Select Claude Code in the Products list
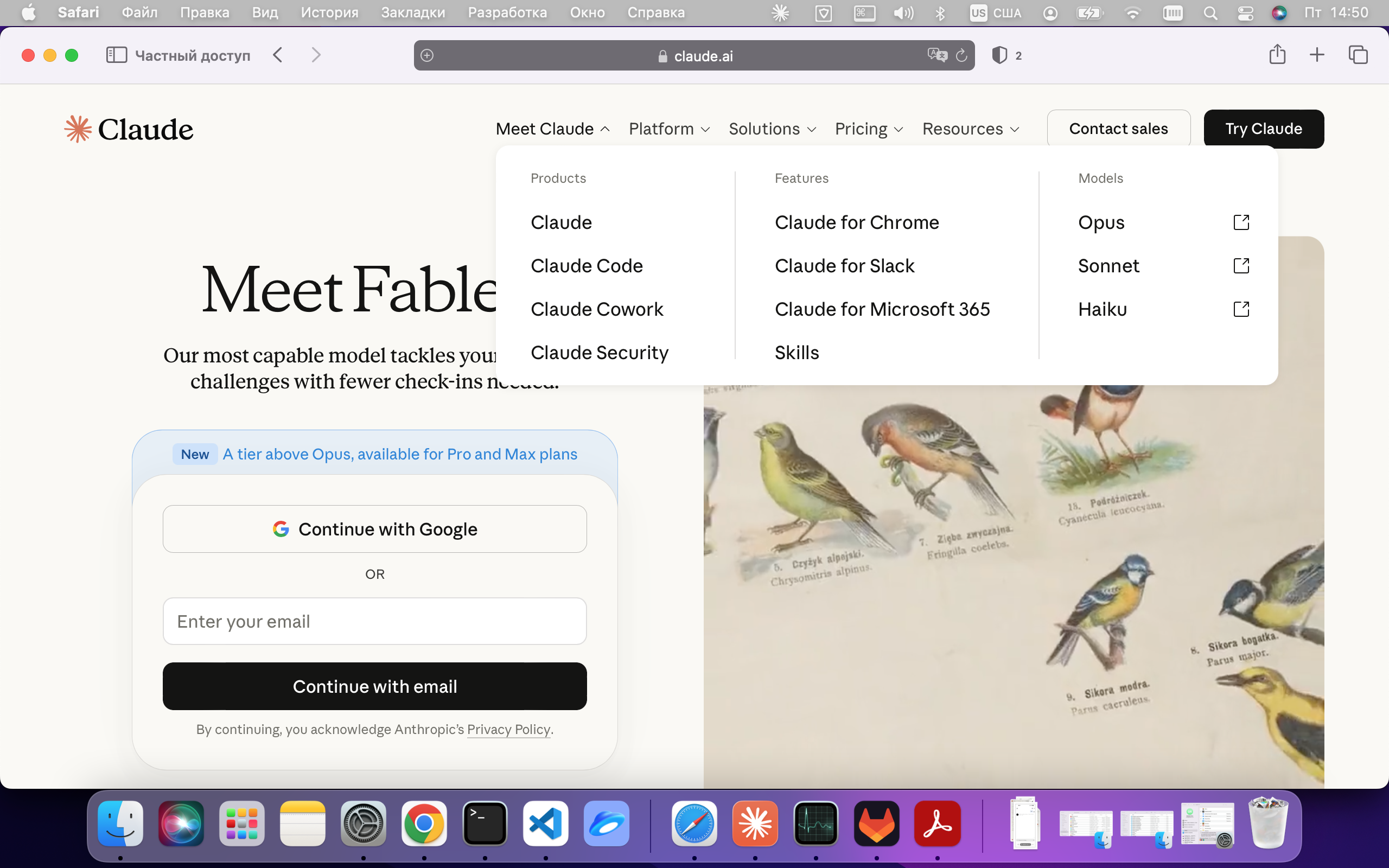1389x868 pixels. pos(587,266)
